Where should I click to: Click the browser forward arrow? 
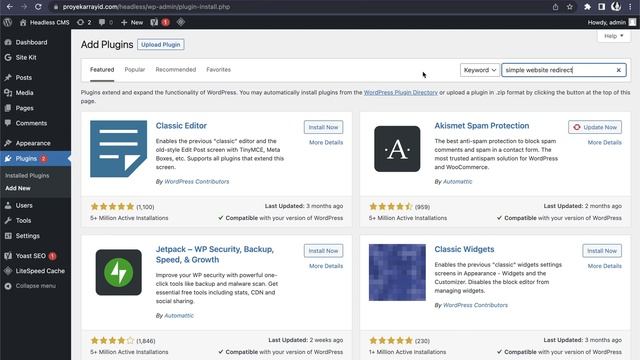[24, 7]
